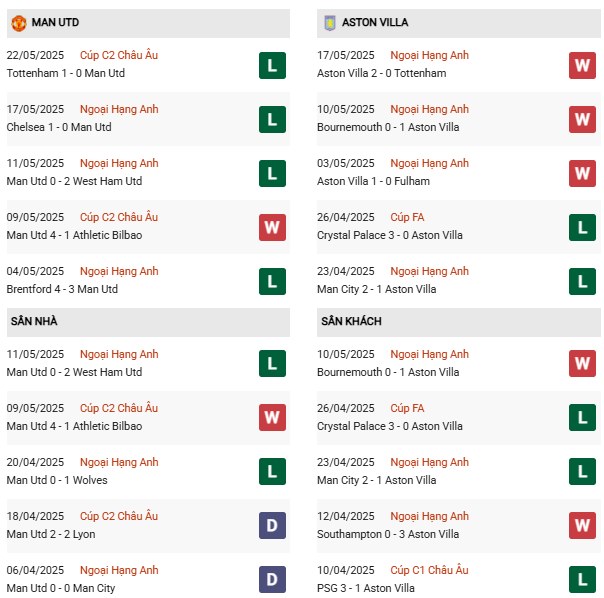The height and width of the screenshot is (598, 604).
Task: Open the Cúp C1 Châu Âu competition link
Action: [x=430, y=570]
